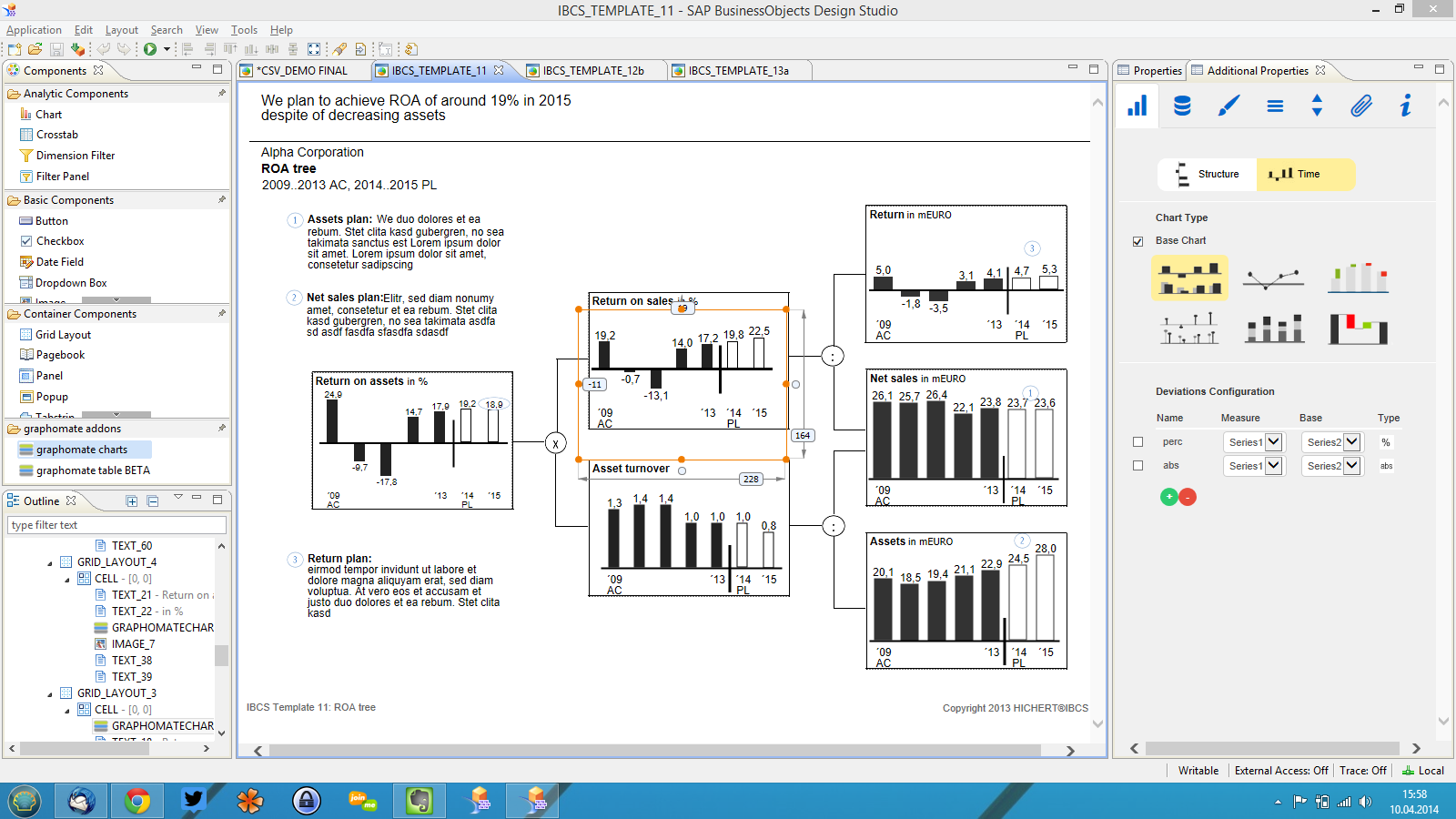The height and width of the screenshot is (819, 1456).
Task: Click the Maximize Component fullscreen icon
Action: click(x=314, y=49)
